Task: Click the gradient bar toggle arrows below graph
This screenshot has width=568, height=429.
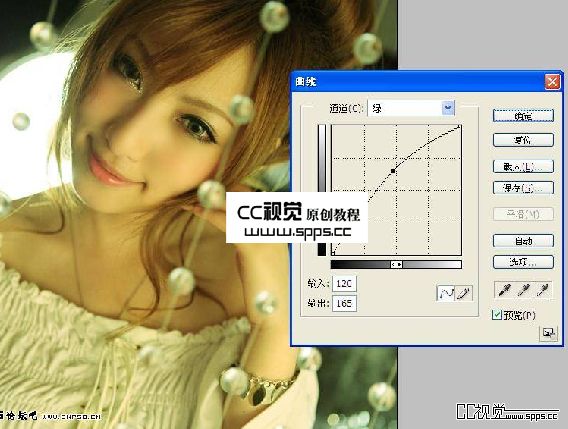Action: pos(397,265)
